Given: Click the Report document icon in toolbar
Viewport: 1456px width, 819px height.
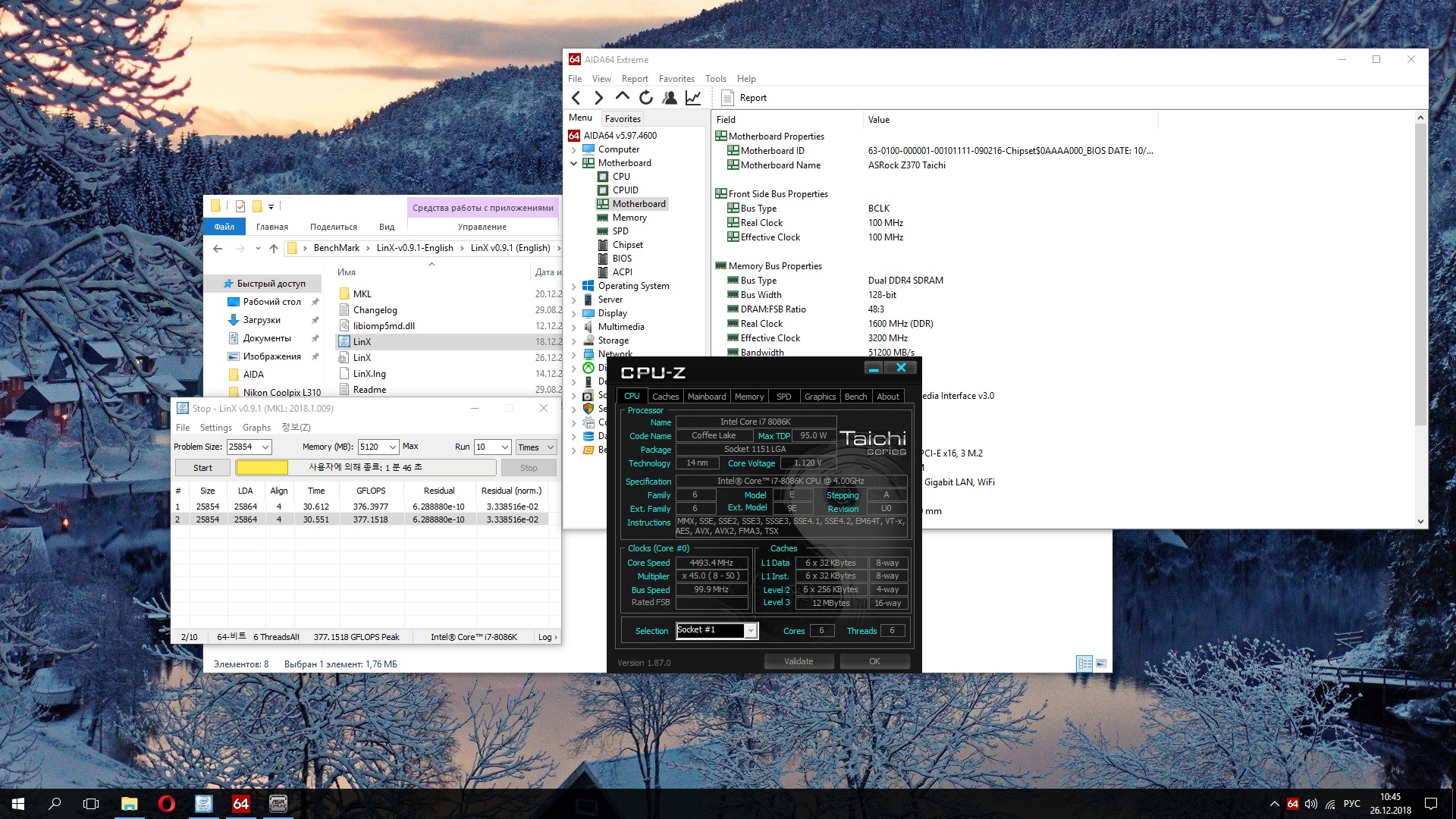Looking at the screenshot, I should [727, 98].
